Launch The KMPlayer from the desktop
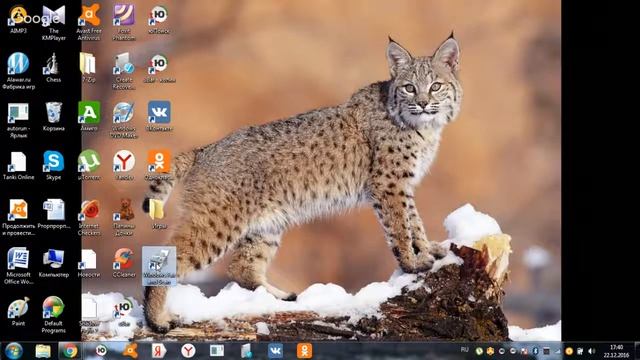Screen dimensions: 640x360 click(53, 23)
